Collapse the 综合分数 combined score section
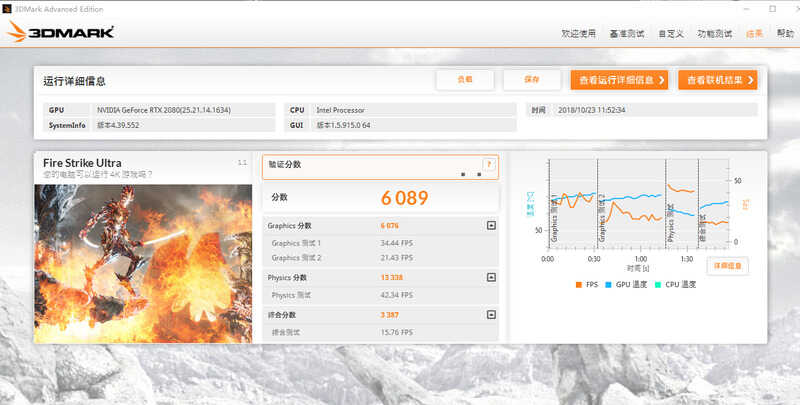This screenshot has height=405, width=800. pyautogui.click(x=491, y=314)
